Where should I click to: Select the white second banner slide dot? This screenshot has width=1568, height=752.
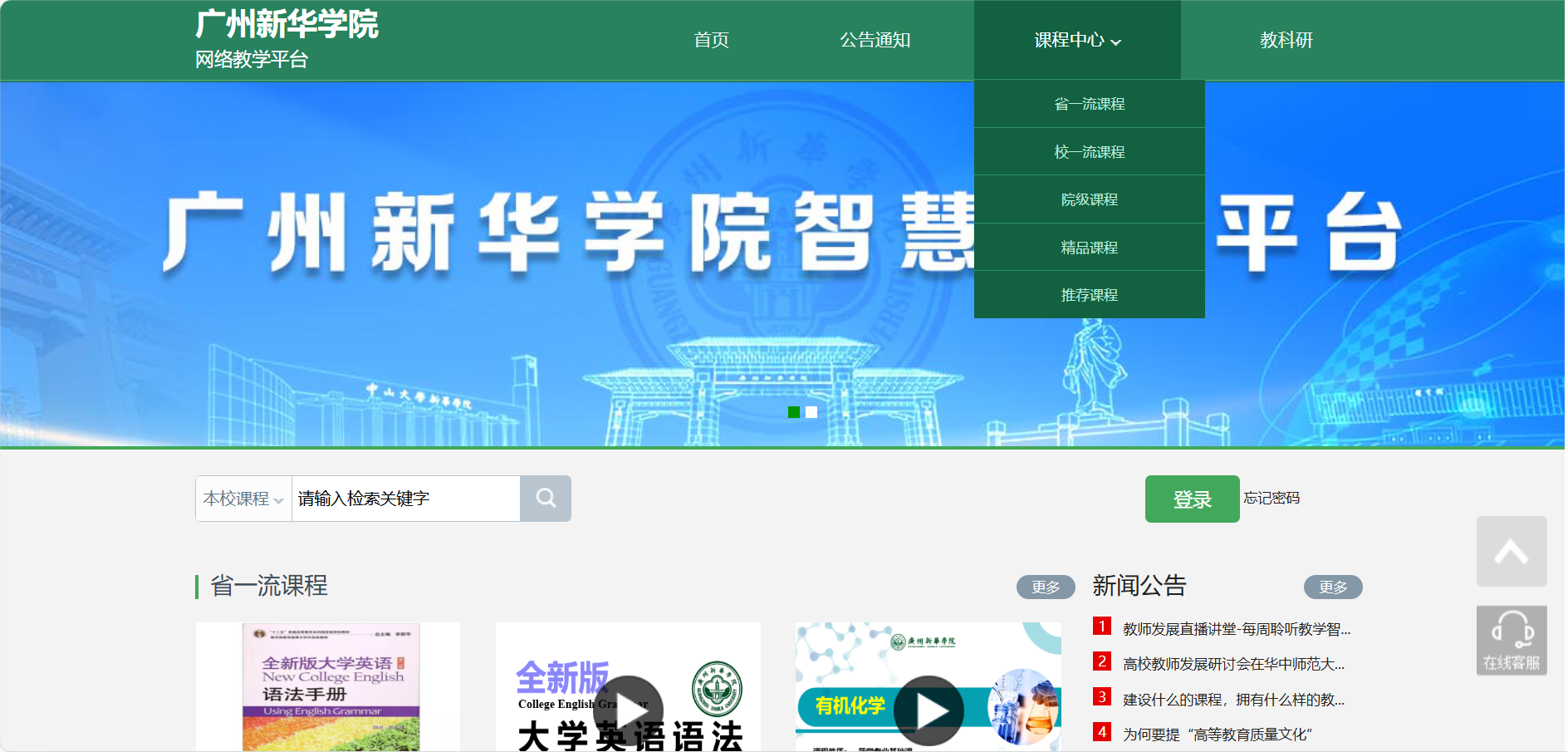pos(811,412)
